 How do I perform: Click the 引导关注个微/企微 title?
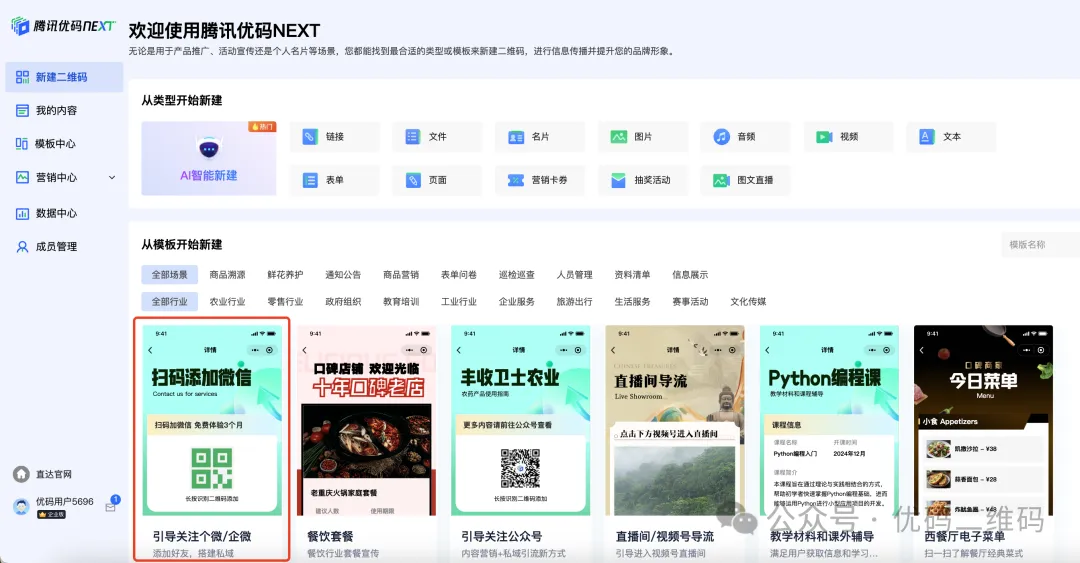(202, 536)
